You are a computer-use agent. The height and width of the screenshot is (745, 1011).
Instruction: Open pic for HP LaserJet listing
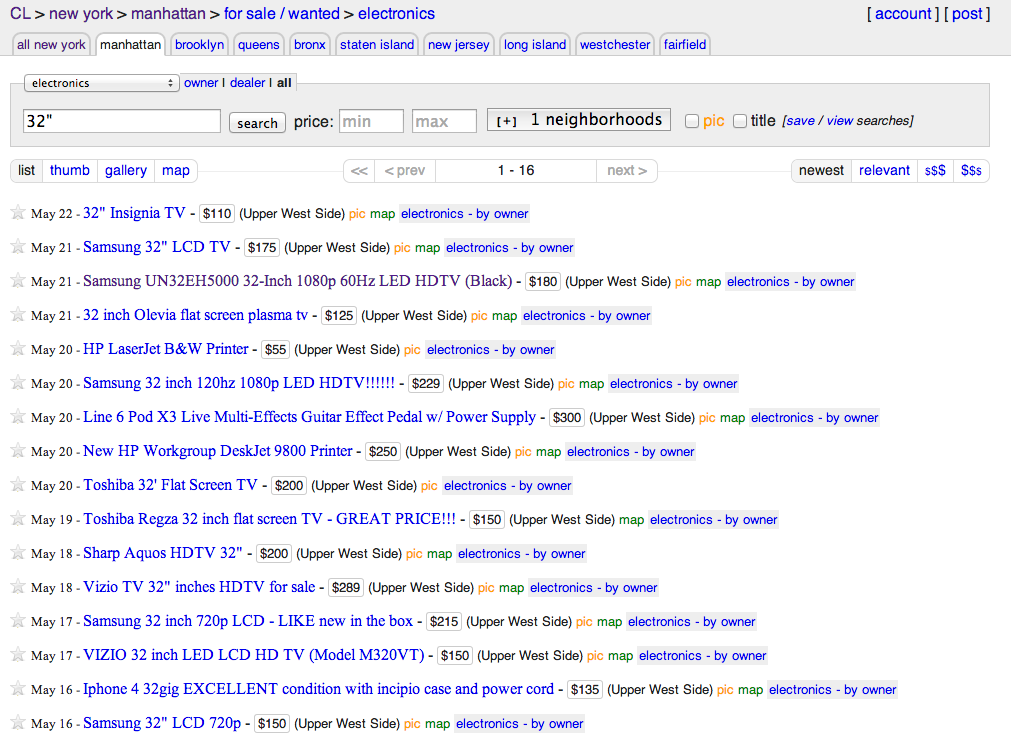(412, 350)
